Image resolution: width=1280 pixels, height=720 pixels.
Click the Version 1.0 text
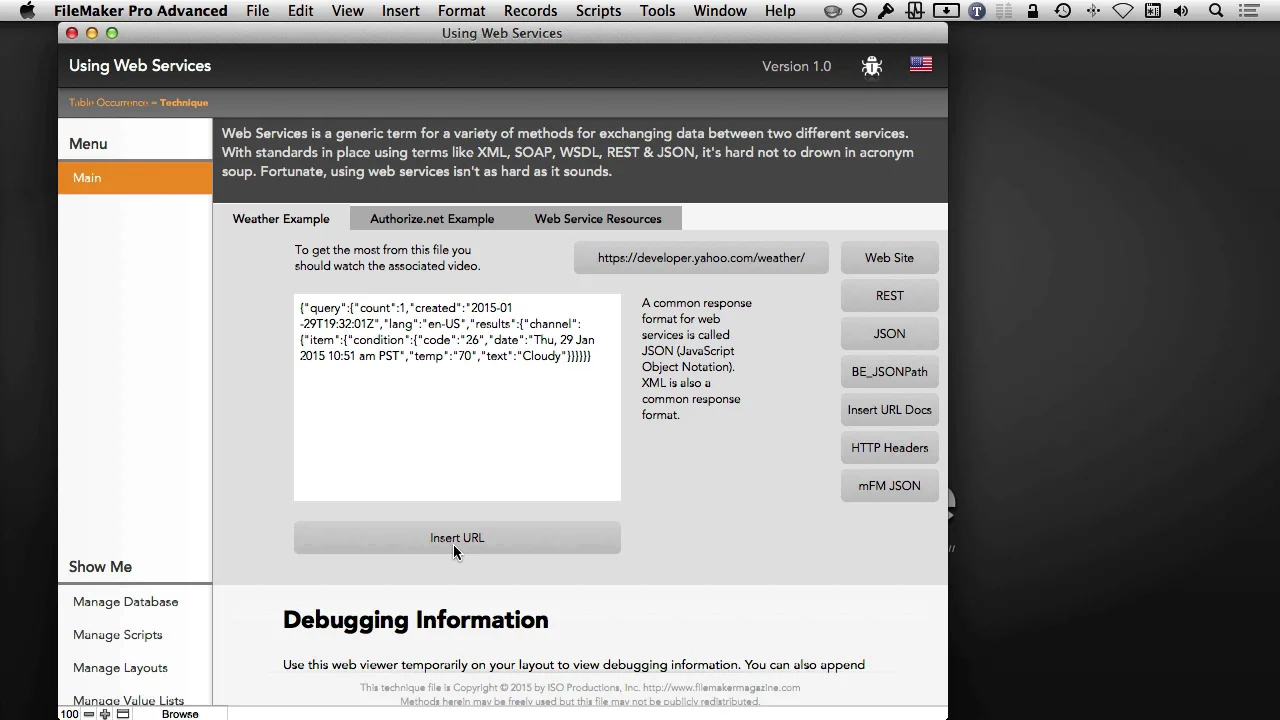coord(796,66)
